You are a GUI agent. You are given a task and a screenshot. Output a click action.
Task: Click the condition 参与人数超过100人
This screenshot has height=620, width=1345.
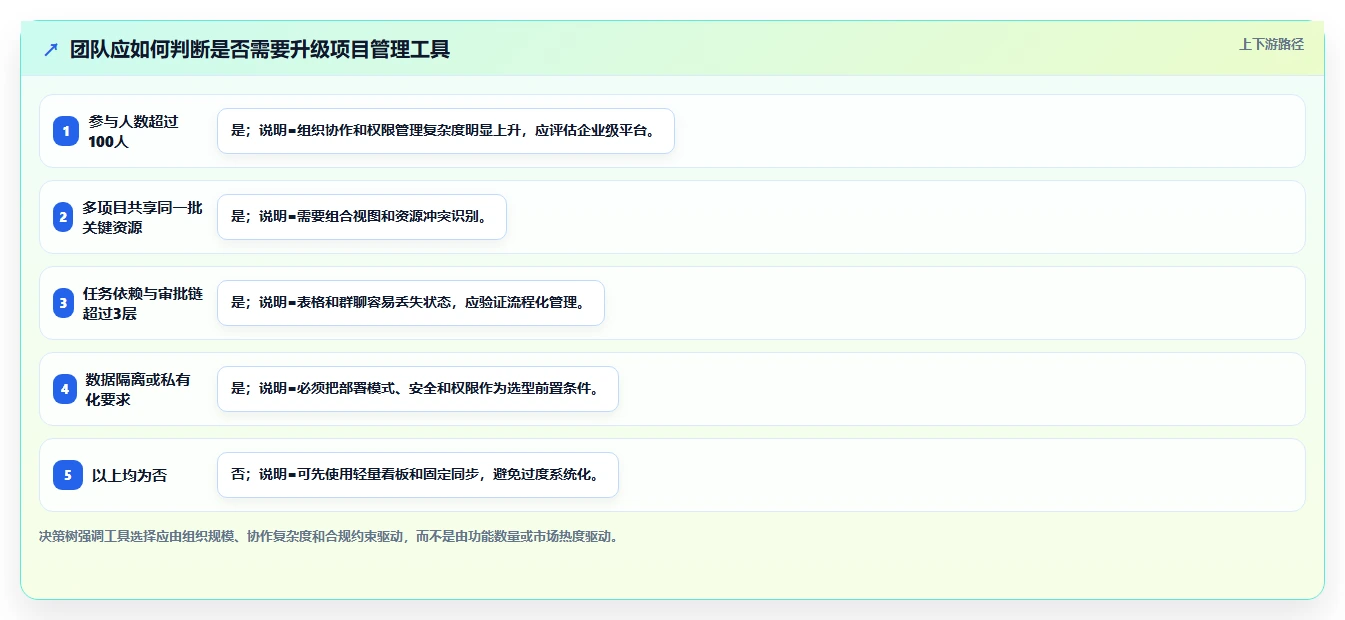point(134,131)
